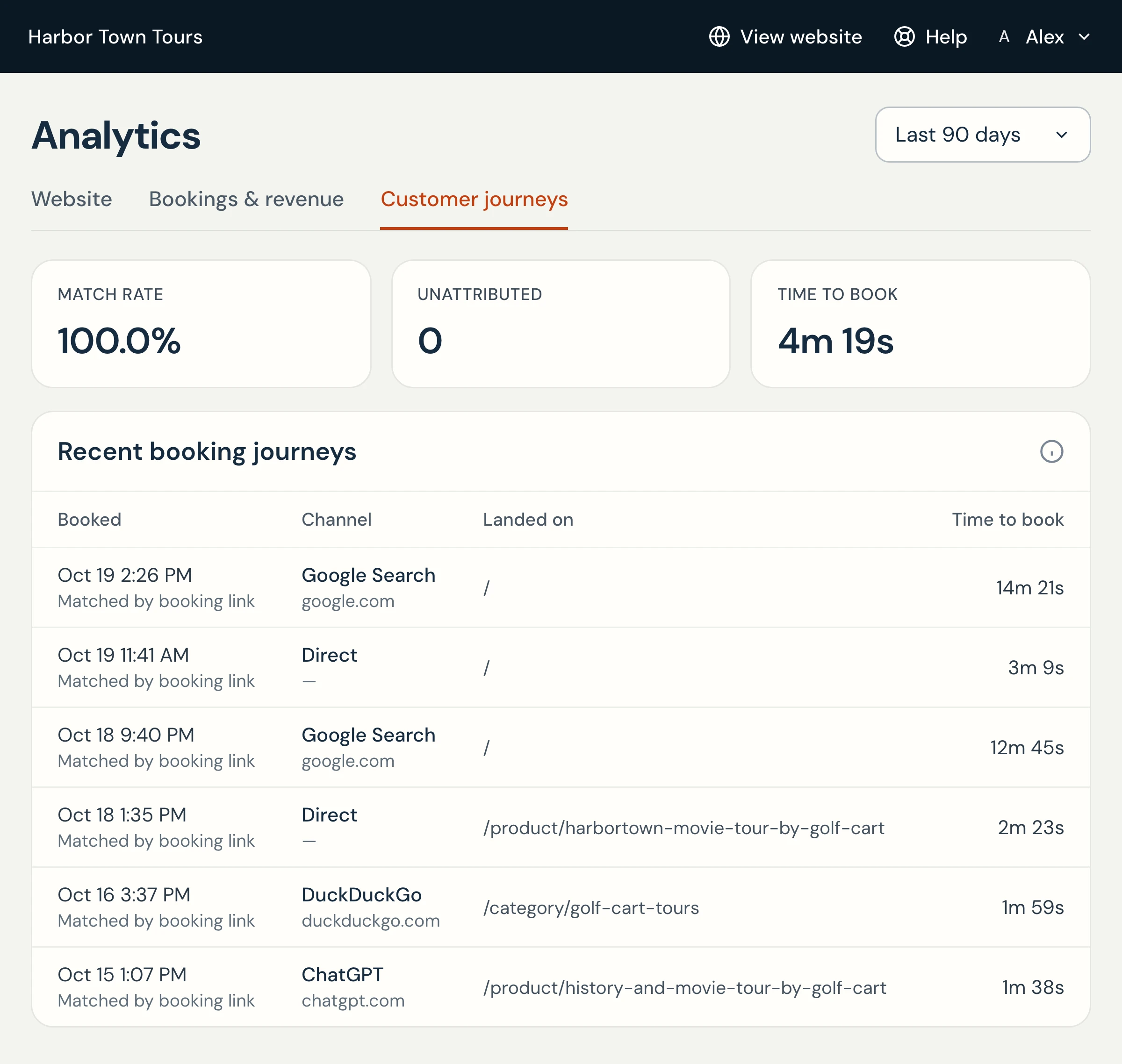Click the 1m 38s time value
Screen dimensions: 1122x1064
1032,987
